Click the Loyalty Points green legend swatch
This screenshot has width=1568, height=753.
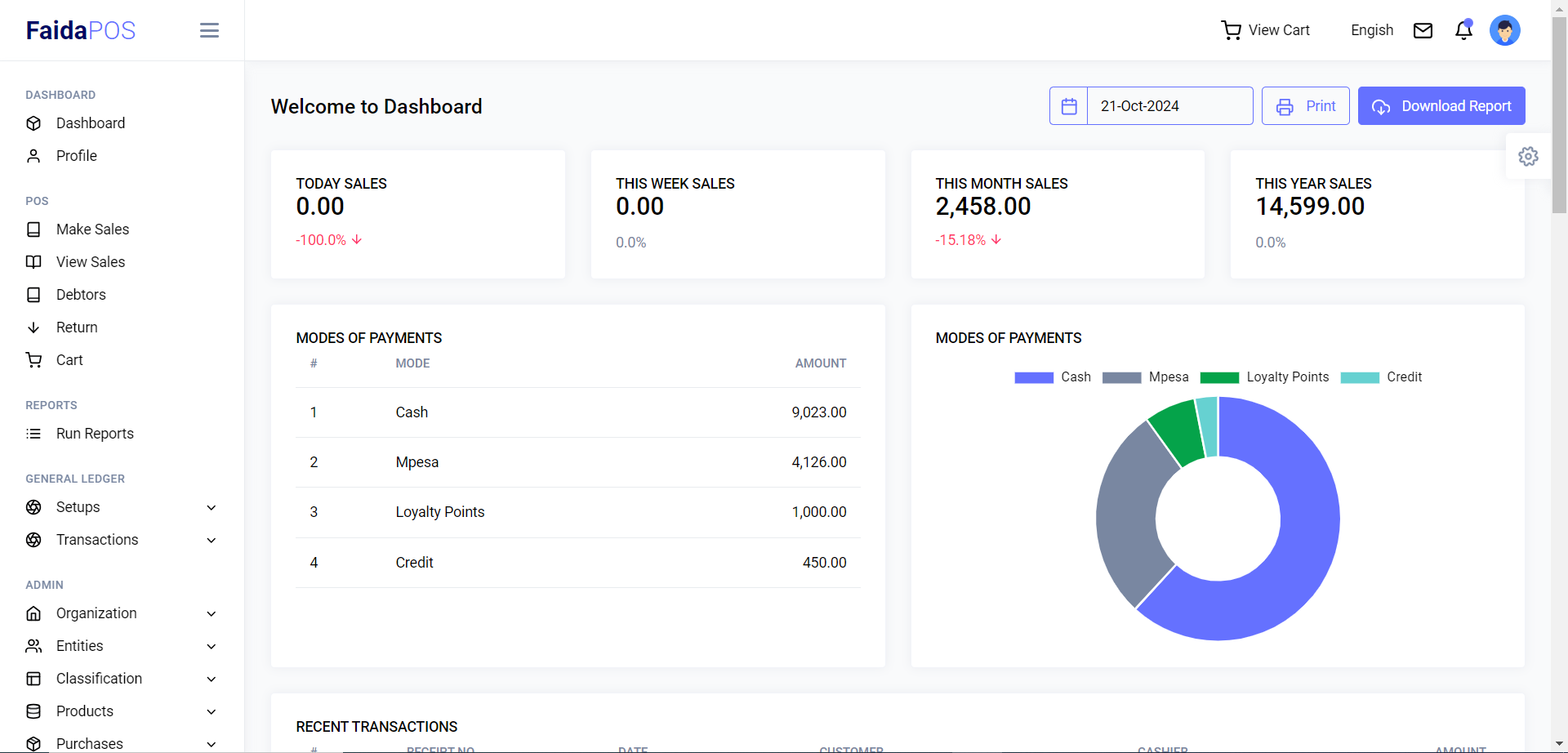1219,377
